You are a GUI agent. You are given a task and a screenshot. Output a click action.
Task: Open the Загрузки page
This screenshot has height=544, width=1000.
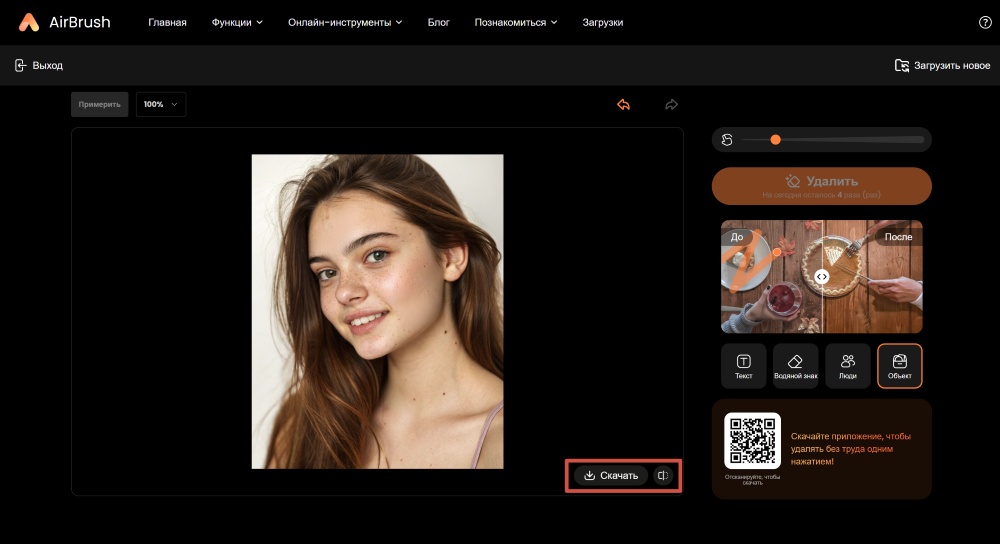pos(603,22)
